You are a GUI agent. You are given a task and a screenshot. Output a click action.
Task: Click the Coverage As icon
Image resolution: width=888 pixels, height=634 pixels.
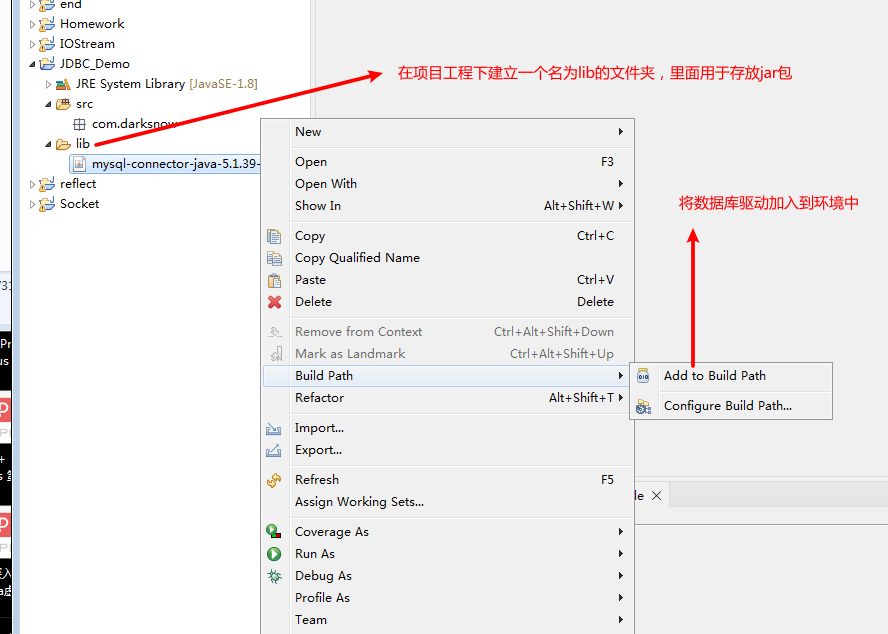click(x=274, y=531)
